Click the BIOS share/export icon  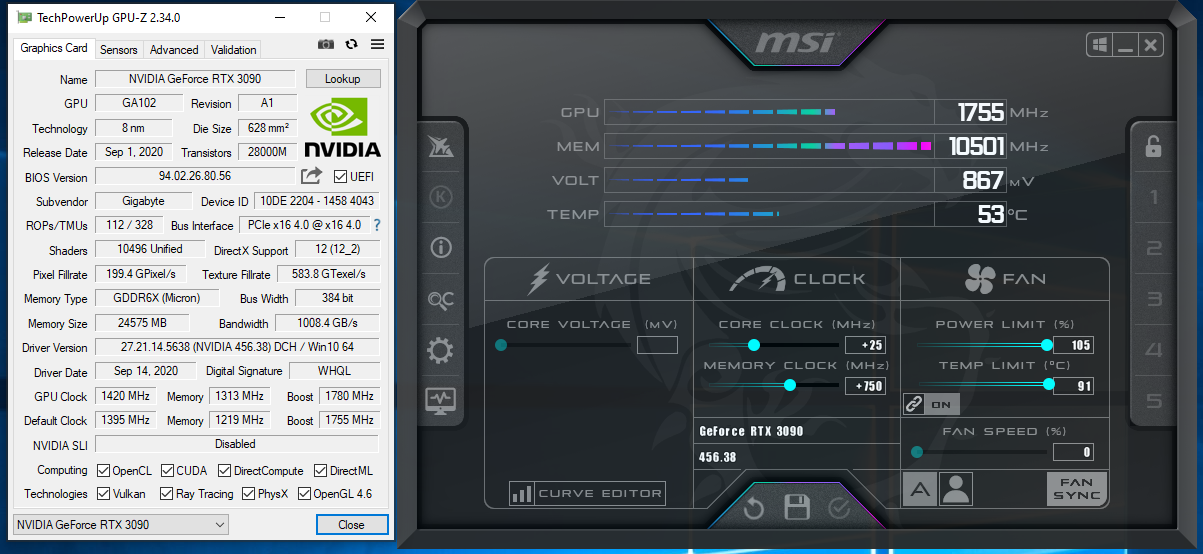click(312, 176)
